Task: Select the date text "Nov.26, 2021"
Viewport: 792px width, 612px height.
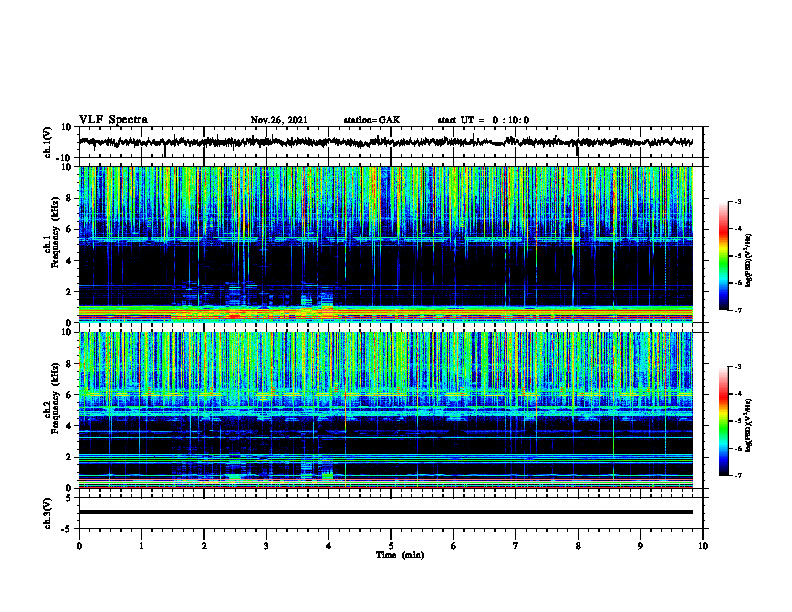Action: (279, 120)
